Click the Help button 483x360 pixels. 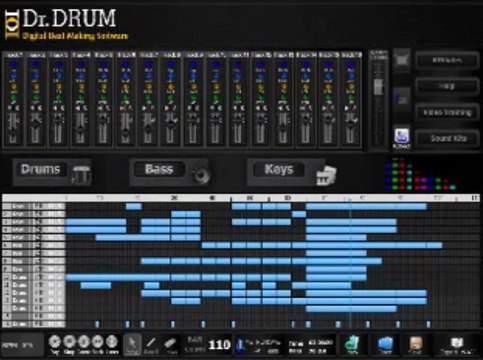point(447,86)
